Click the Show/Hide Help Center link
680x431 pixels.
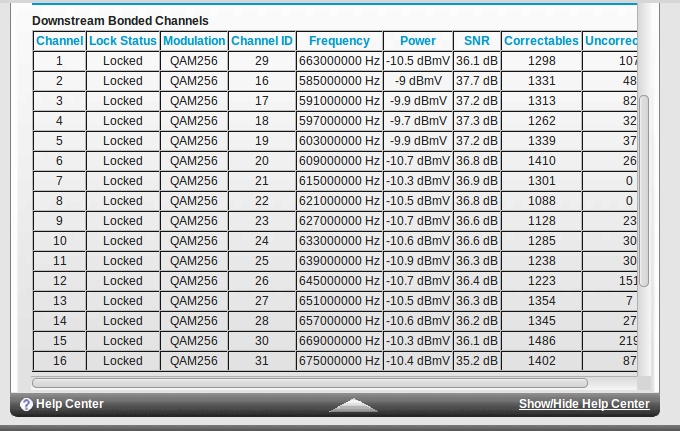coord(583,404)
